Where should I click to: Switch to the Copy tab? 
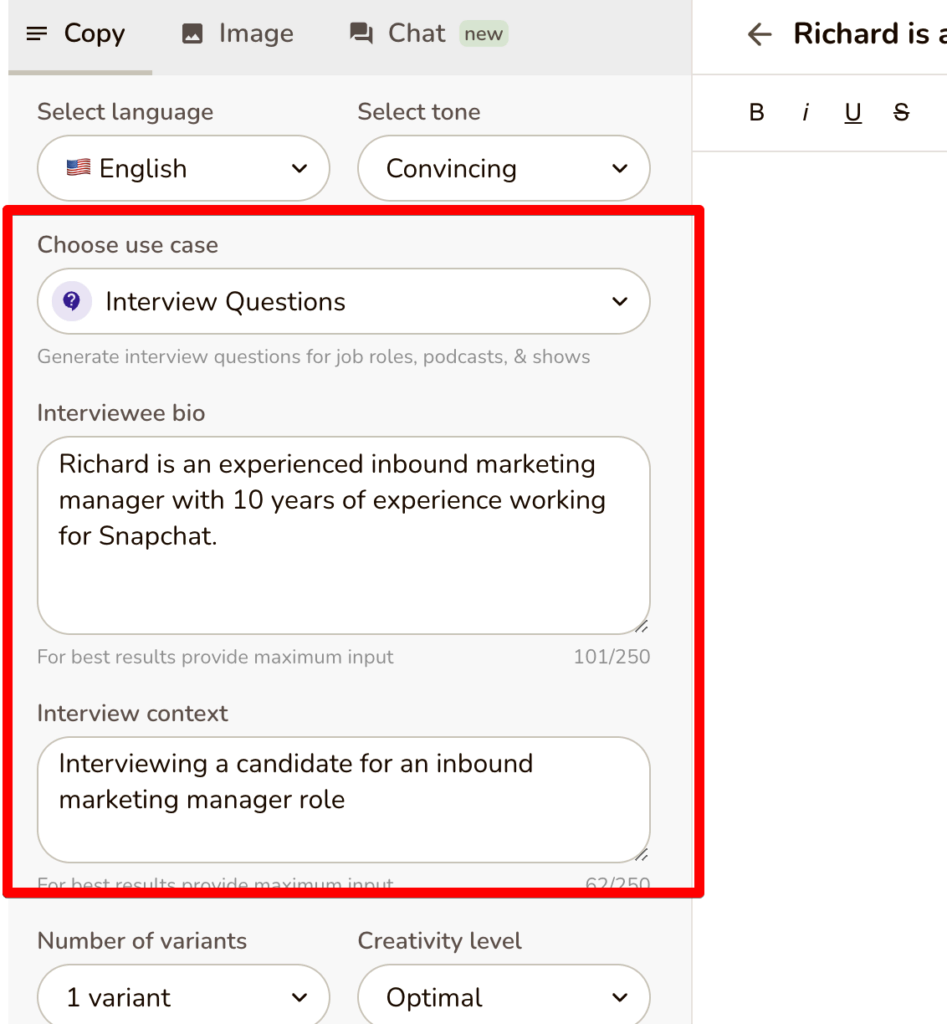(76, 35)
